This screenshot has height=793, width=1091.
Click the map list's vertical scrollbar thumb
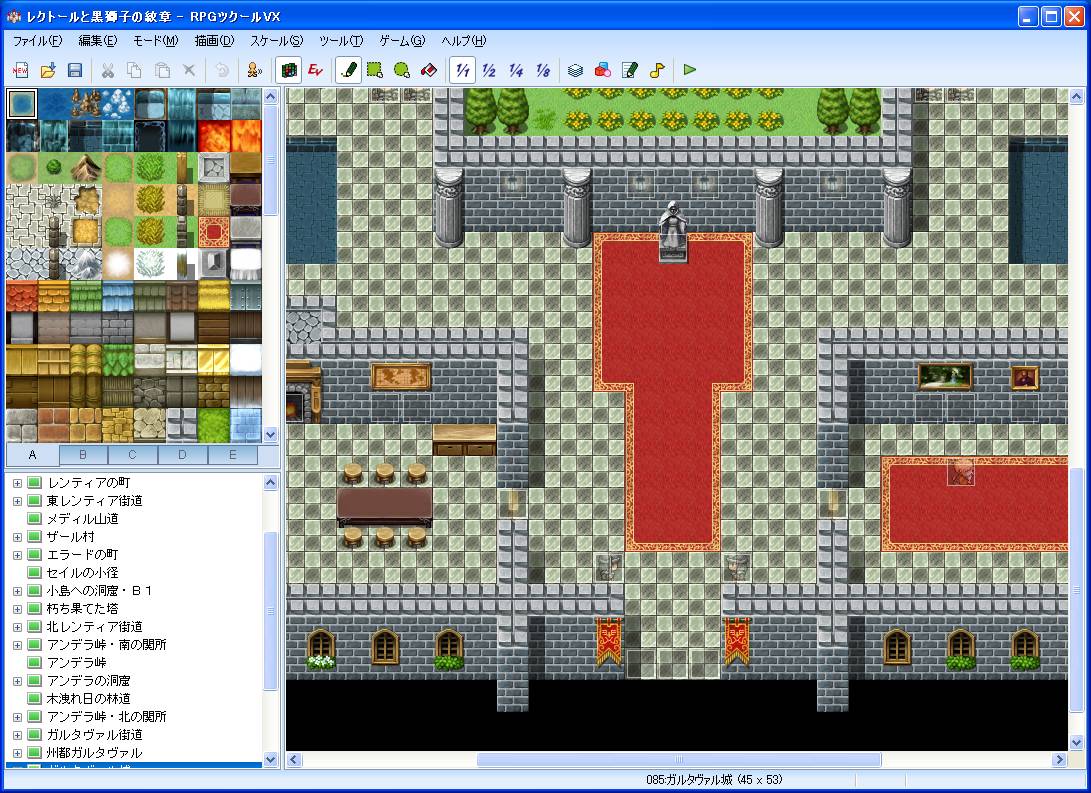click(271, 611)
